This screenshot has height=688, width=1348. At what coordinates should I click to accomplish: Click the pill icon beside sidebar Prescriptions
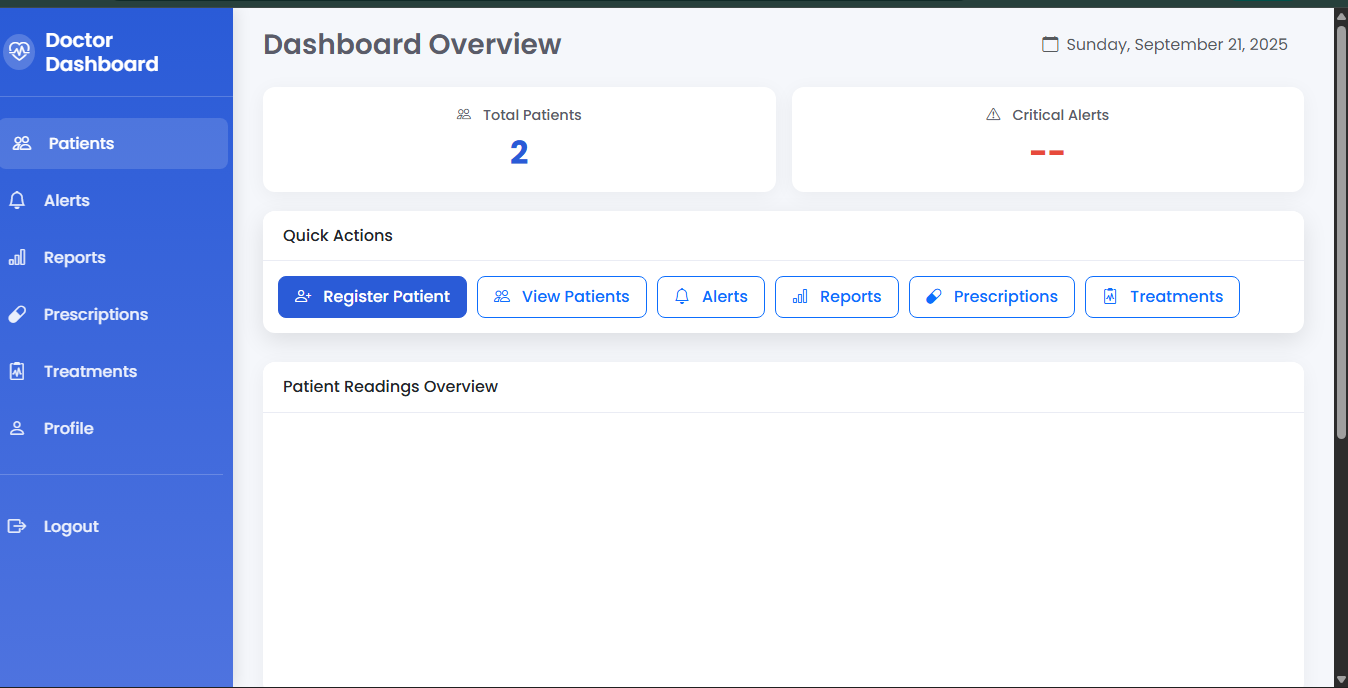pyautogui.click(x=17, y=315)
